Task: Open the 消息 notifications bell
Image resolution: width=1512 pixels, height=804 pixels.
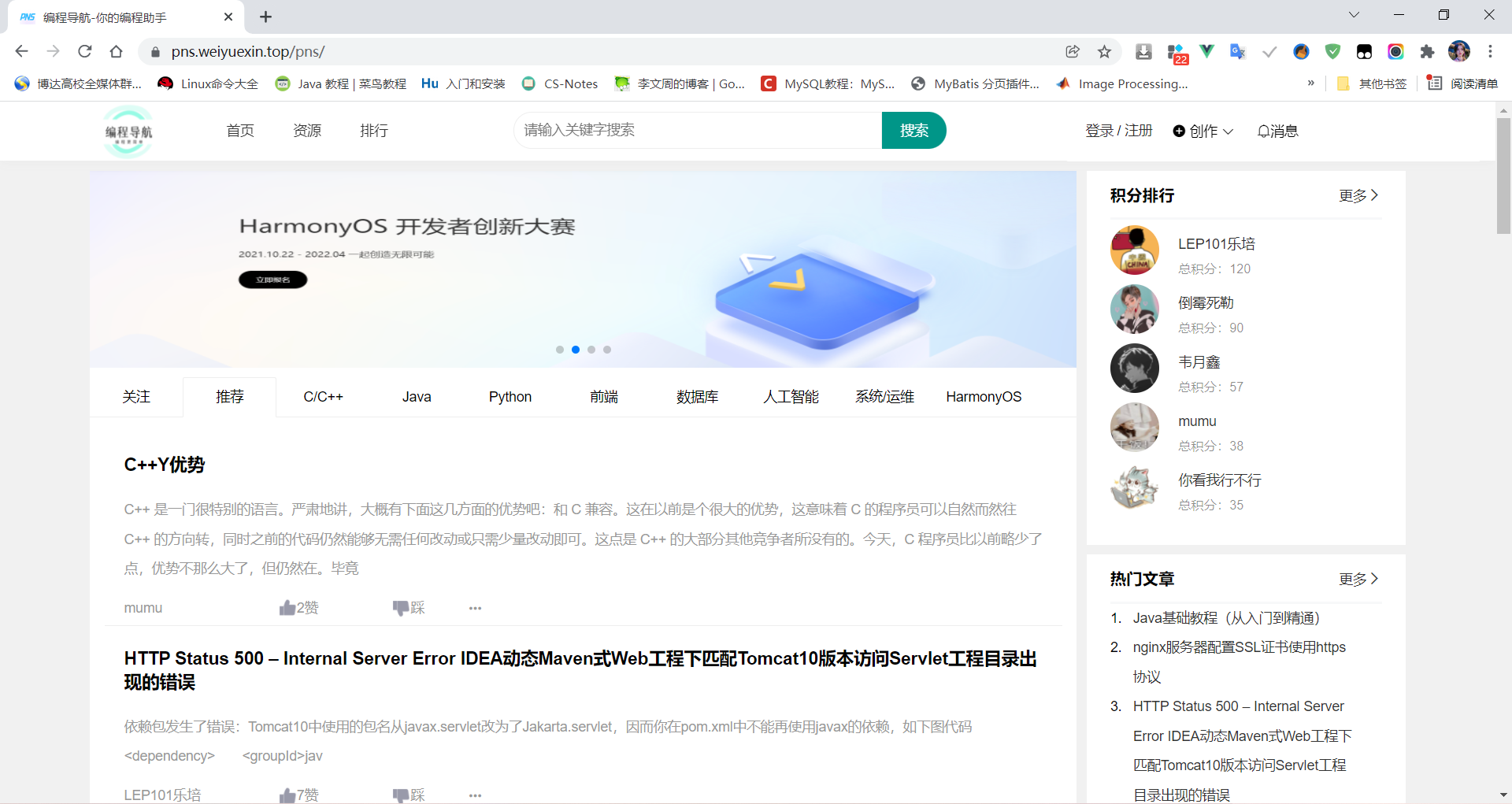Action: (x=1277, y=131)
